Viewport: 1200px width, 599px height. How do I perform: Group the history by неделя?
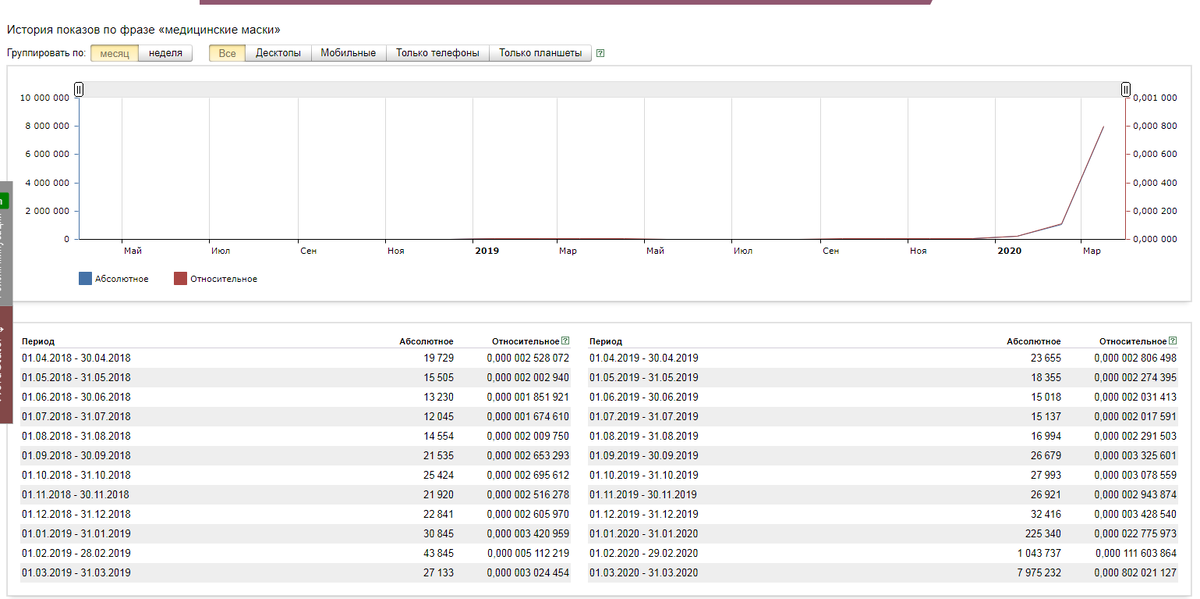point(165,53)
